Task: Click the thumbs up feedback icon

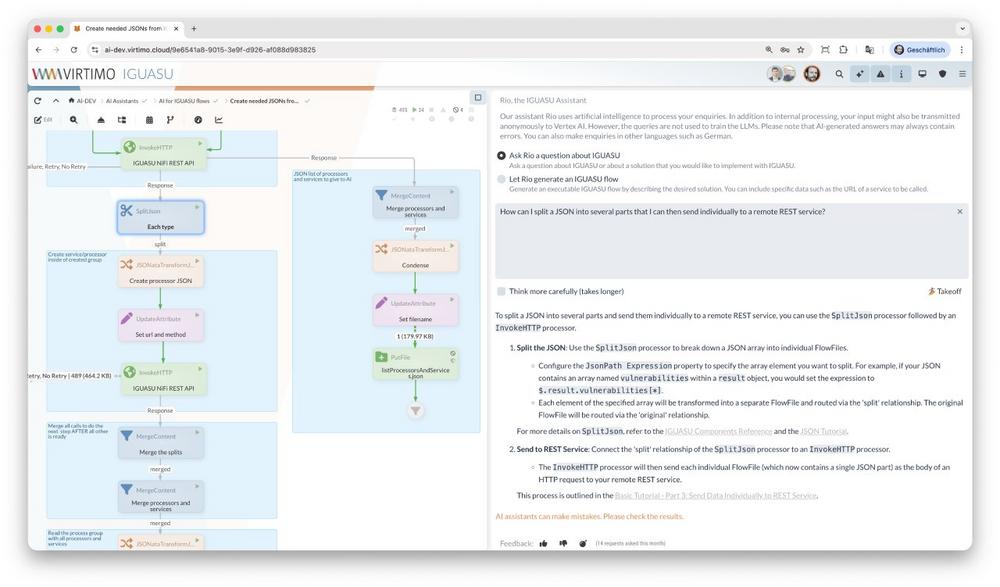Action: (x=544, y=543)
